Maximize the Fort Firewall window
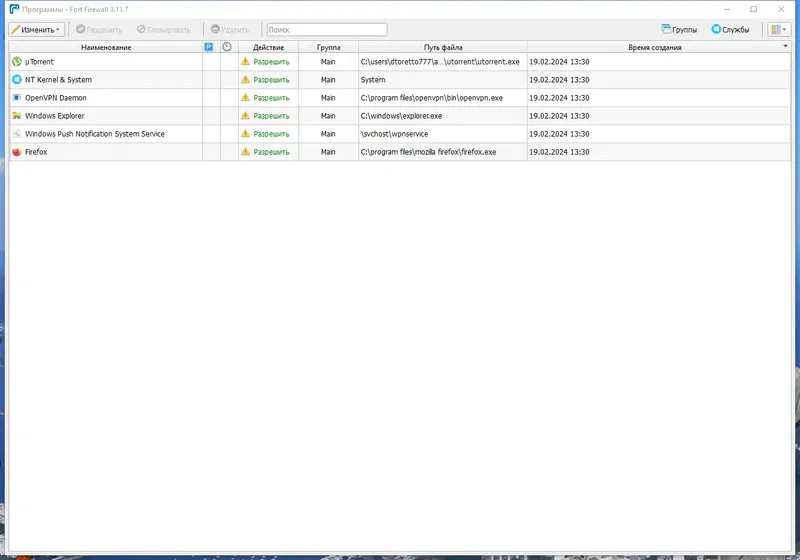Screen dimensions: 800x560 click(x=754, y=9)
